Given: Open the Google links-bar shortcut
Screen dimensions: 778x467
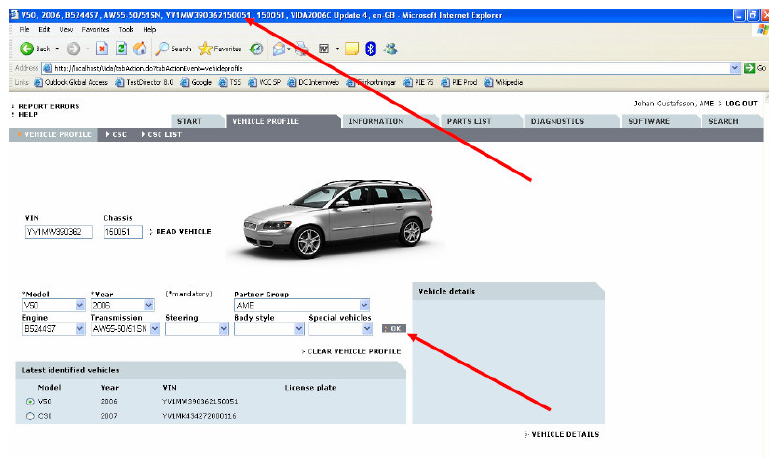Looking at the screenshot, I should 196,82.
